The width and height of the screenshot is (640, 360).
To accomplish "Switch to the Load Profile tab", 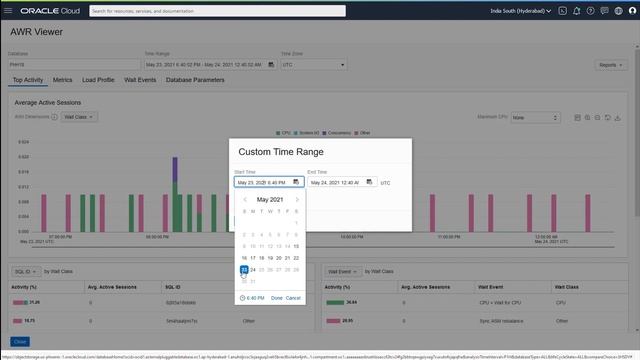I will point(98,80).
